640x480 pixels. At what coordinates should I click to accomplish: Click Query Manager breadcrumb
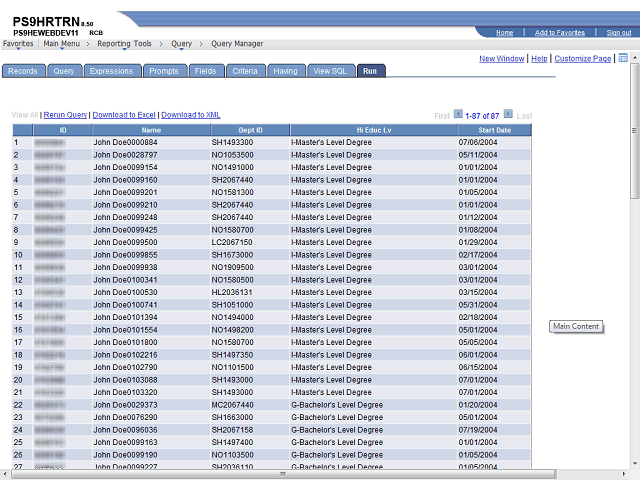(237, 44)
